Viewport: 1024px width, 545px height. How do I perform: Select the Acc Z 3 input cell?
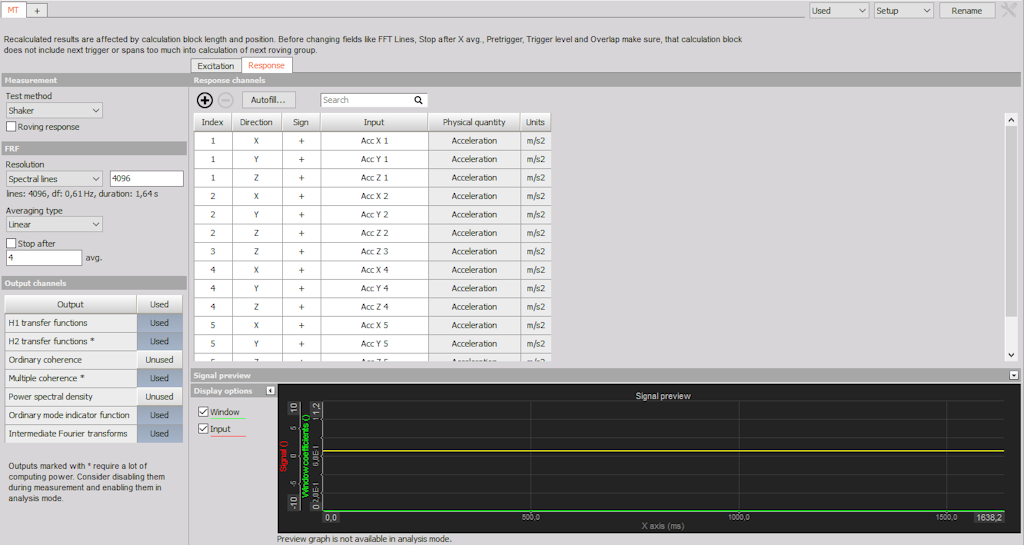(374, 251)
